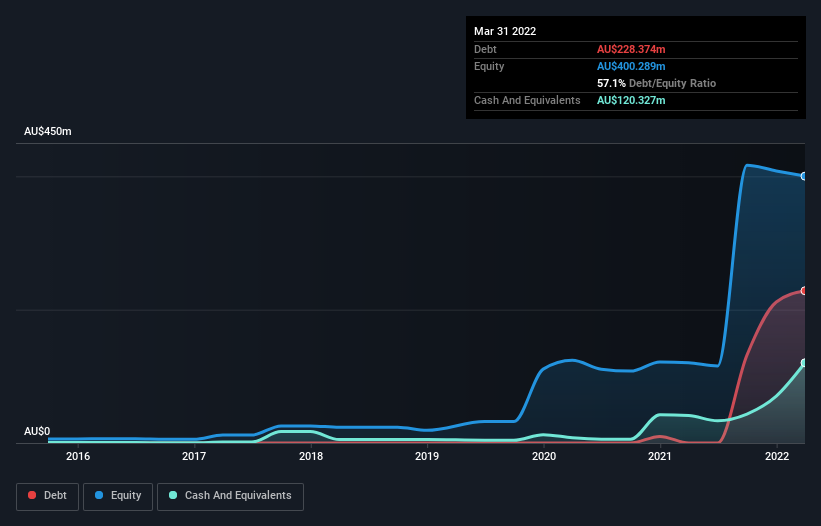821x526 pixels.
Task: Click the tooltip's Cash And Equivalents label
Action: (x=527, y=100)
